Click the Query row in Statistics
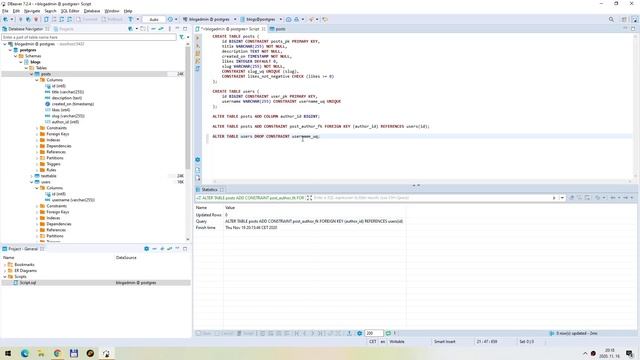640x360 pixels. click(x=300, y=221)
